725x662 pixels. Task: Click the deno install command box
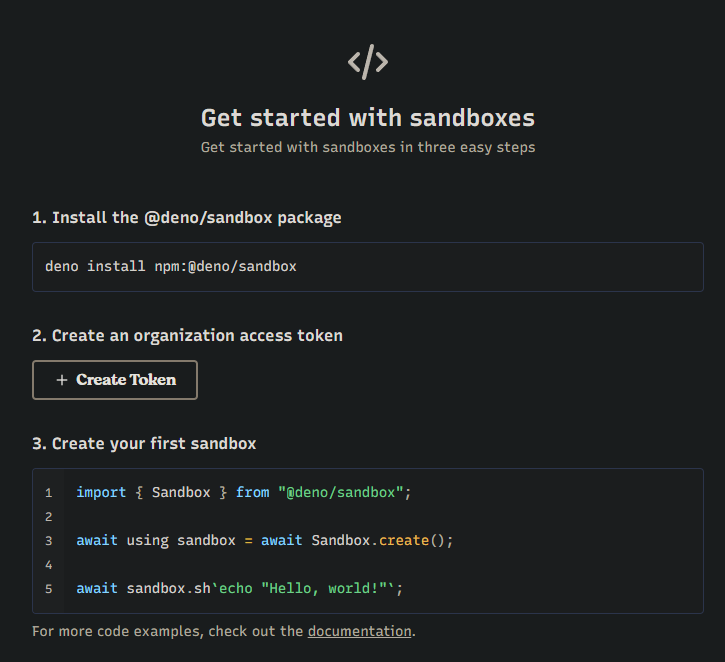367,267
